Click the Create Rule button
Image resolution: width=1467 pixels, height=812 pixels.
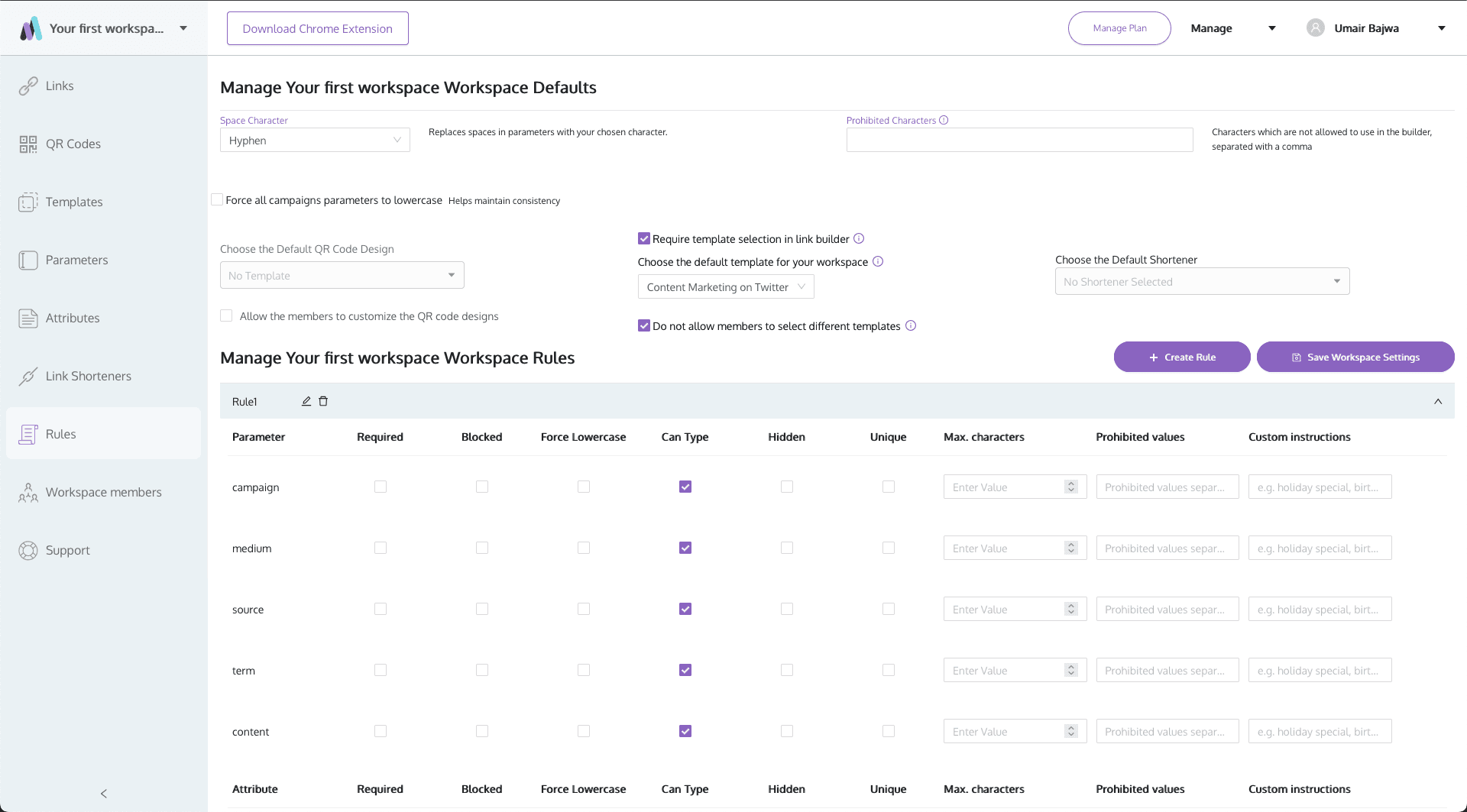[x=1182, y=357]
